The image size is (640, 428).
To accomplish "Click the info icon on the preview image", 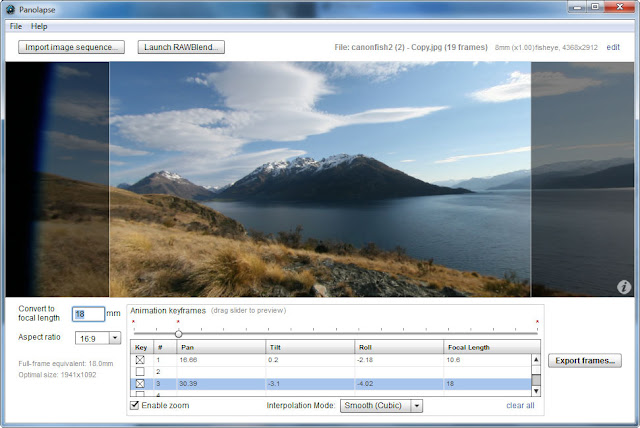I will click(623, 287).
